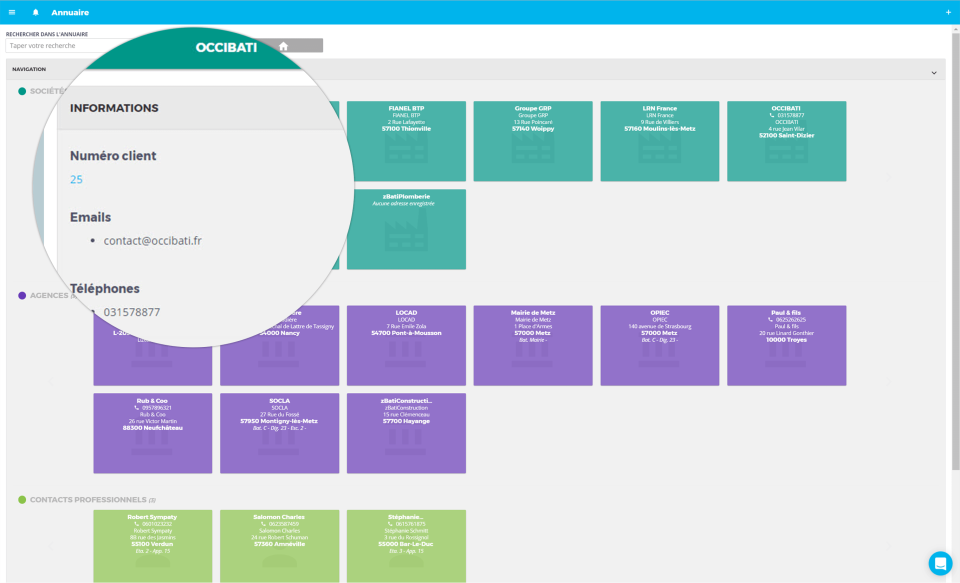
Task: Open the zBatiPlomberie company card
Action: point(407,229)
